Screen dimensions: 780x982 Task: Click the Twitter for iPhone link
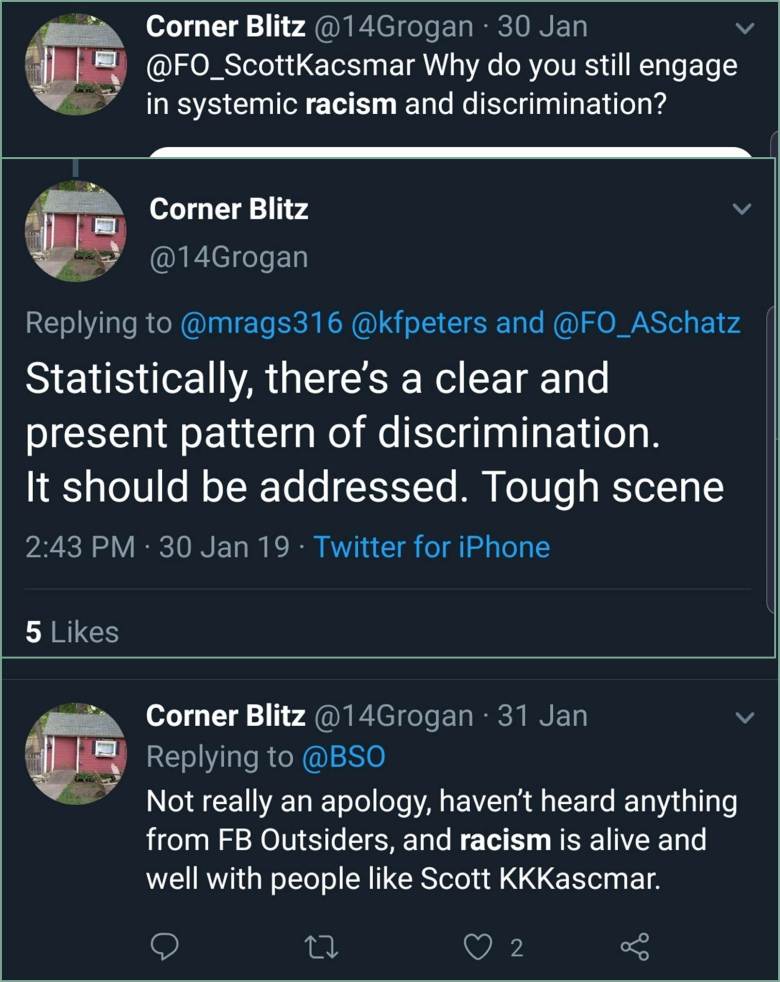tap(431, 547)
